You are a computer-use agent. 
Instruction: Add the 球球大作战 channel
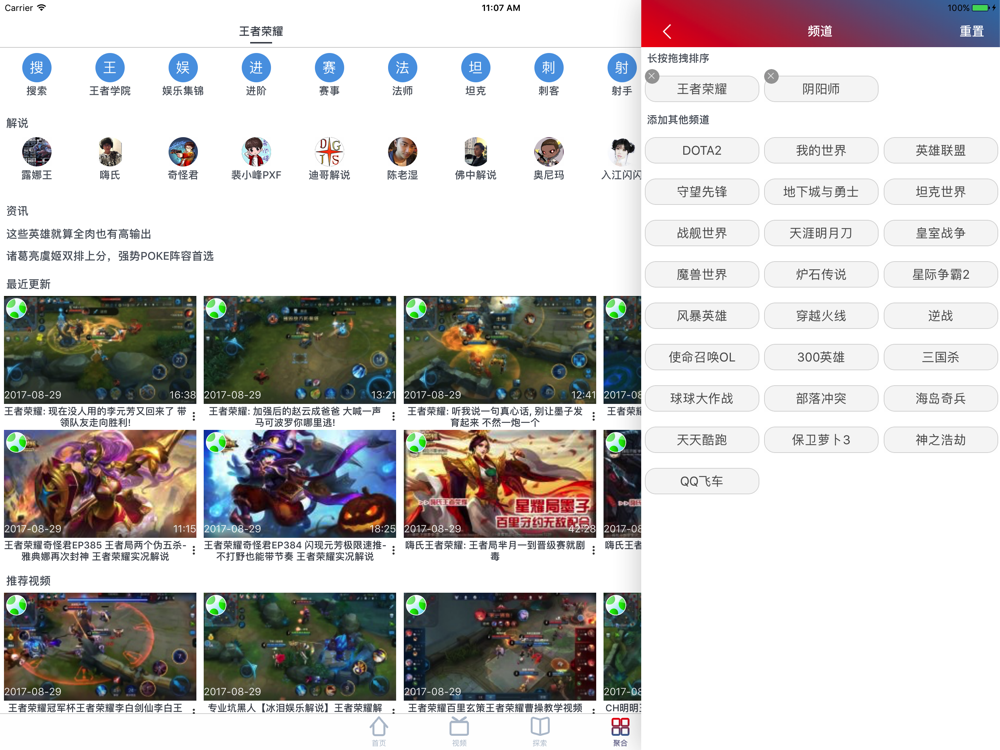click(702, 399)
